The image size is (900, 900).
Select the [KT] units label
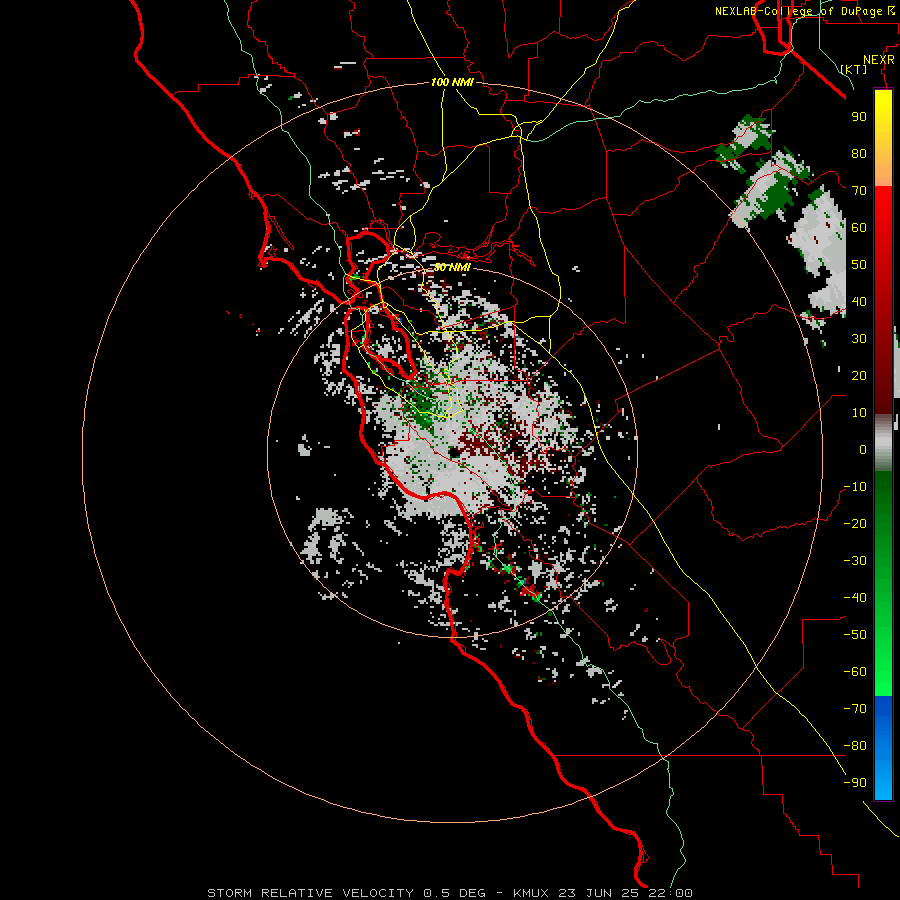(x=854, y=69)
